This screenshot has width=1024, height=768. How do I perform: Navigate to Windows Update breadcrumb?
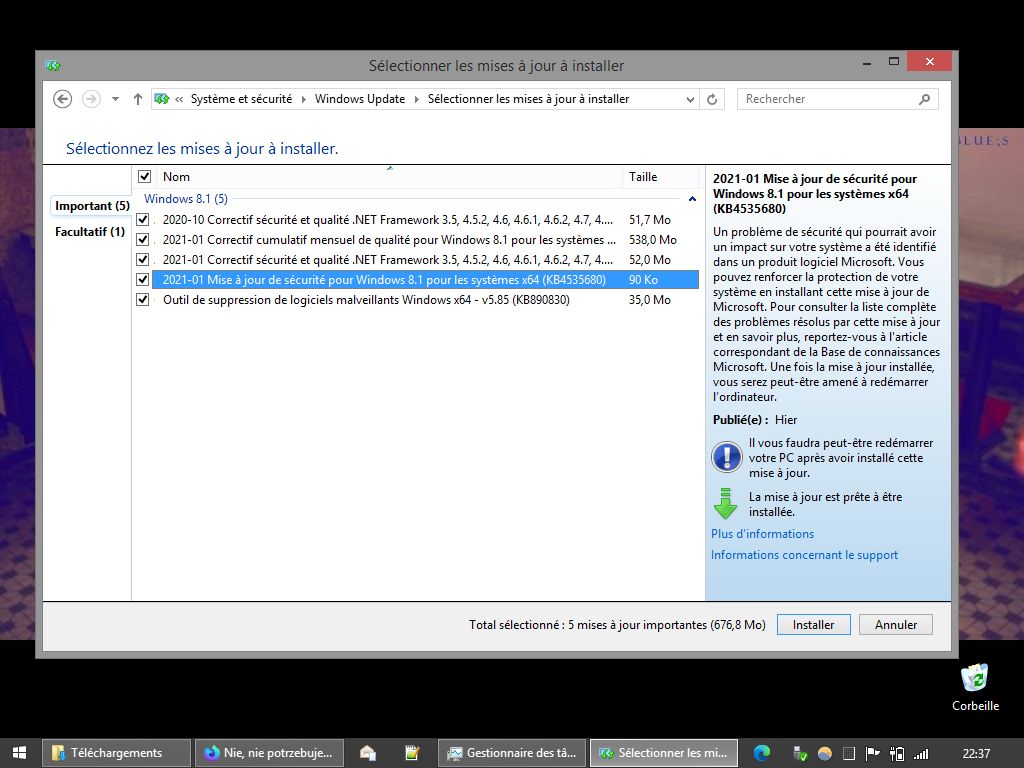pos(360,99)
